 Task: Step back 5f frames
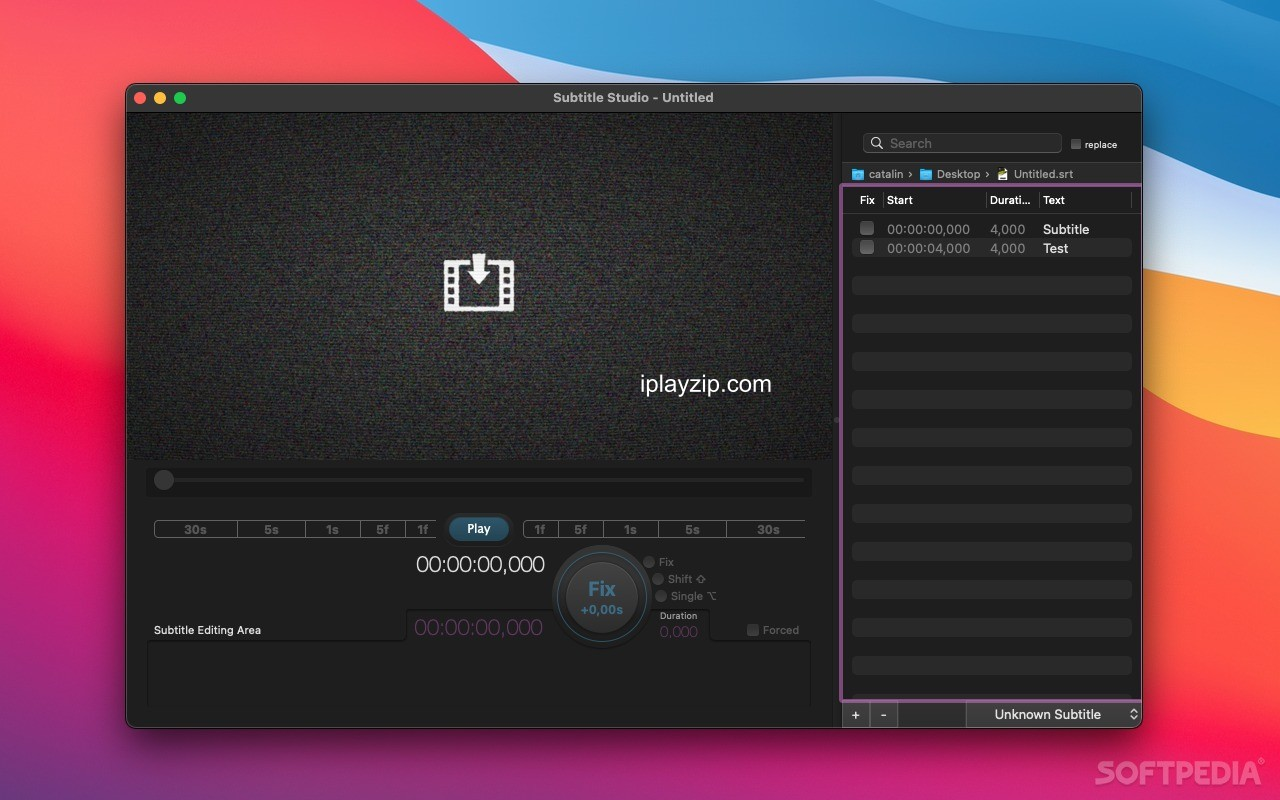[x=383, y=530]
